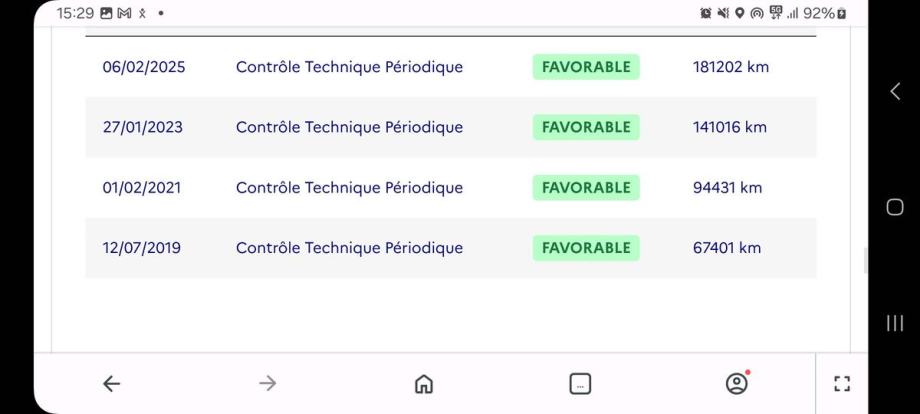The height and width of the screenshot is (414, 920).
Task: Click Contrôle Technique Périodique on 27/01/2023 row
Action: [x=349, y=127]
